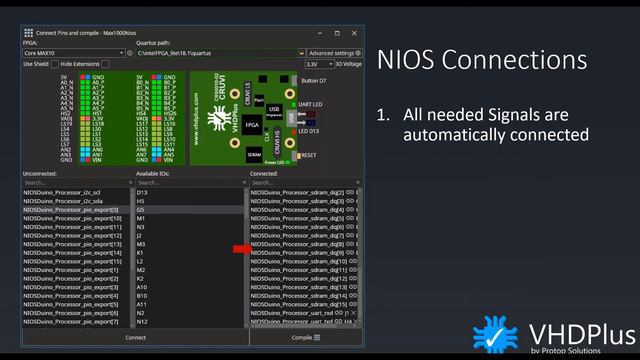Screen dimensions: 640x360
Task: Select NIOSDuino_Processor_pio_export[0] signal
Action: click(x=76, y=209)
